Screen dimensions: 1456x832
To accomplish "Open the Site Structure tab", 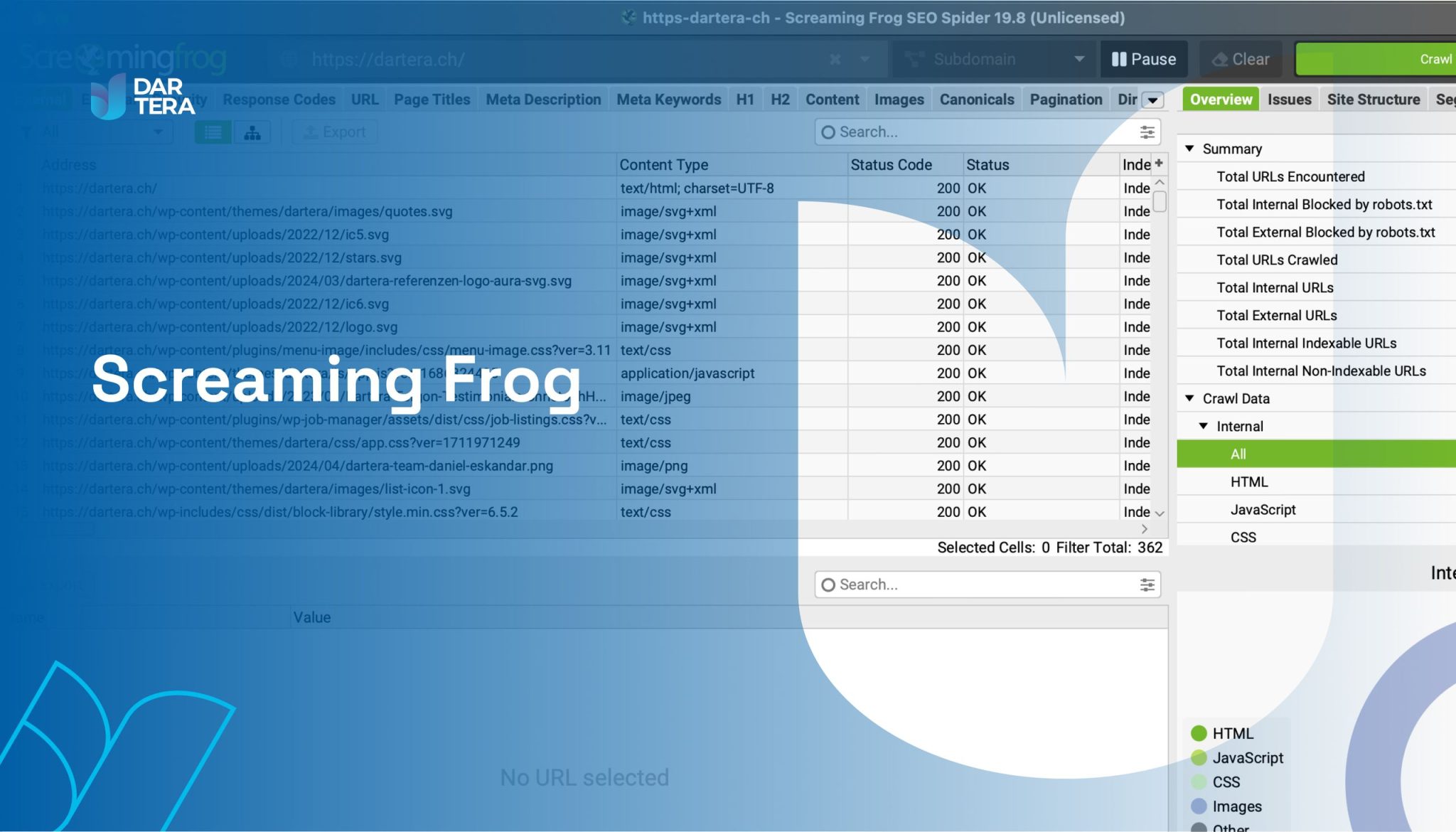I will pyautogui.click(x=1373, y=99).
